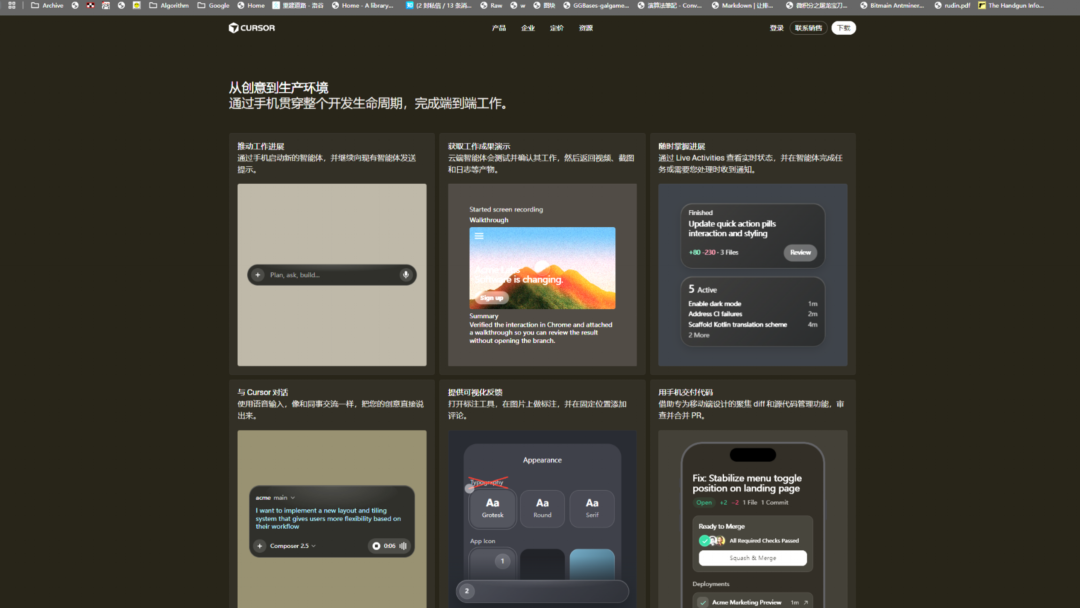
Task: Click the mountain walkthrough thumbnail
Action: [542, 268]
